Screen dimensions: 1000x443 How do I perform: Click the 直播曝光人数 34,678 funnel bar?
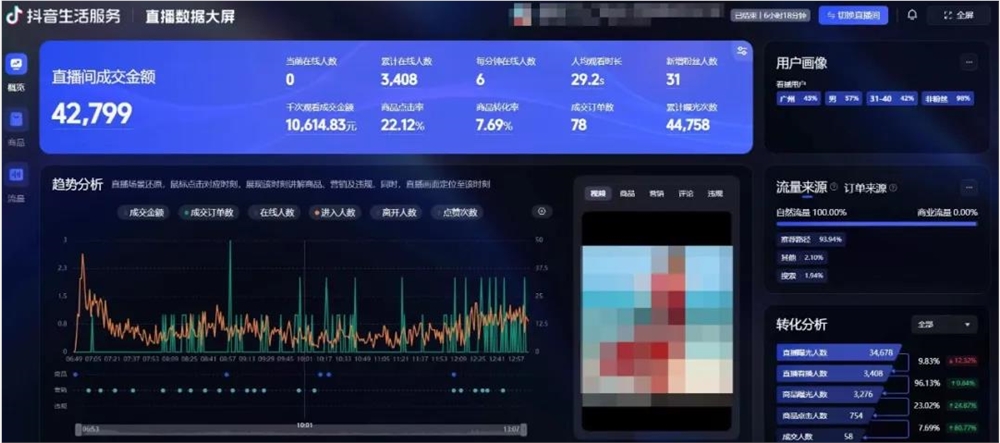tap(839, 352)
